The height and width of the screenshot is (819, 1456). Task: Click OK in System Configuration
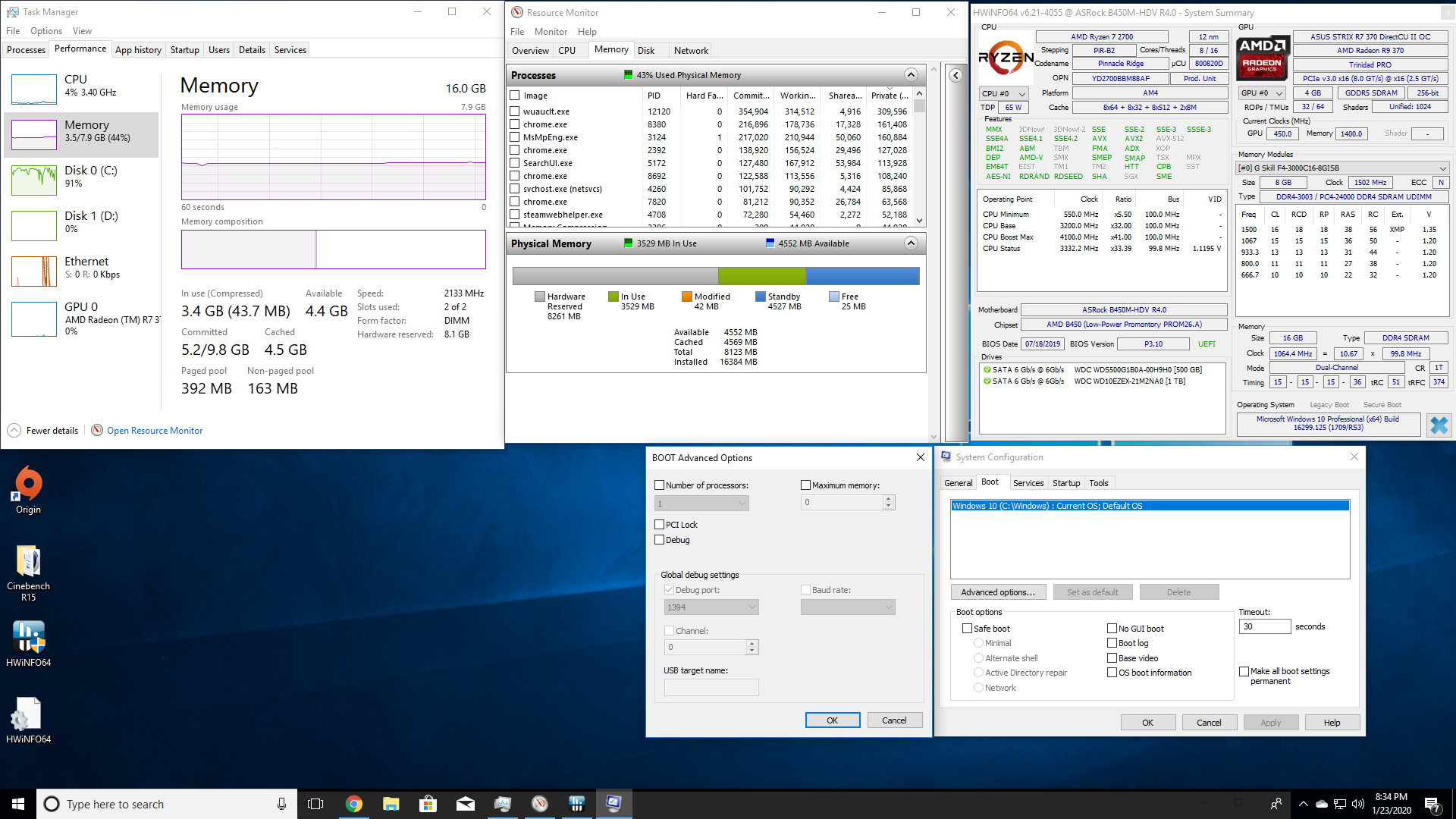click(1147, 723)
